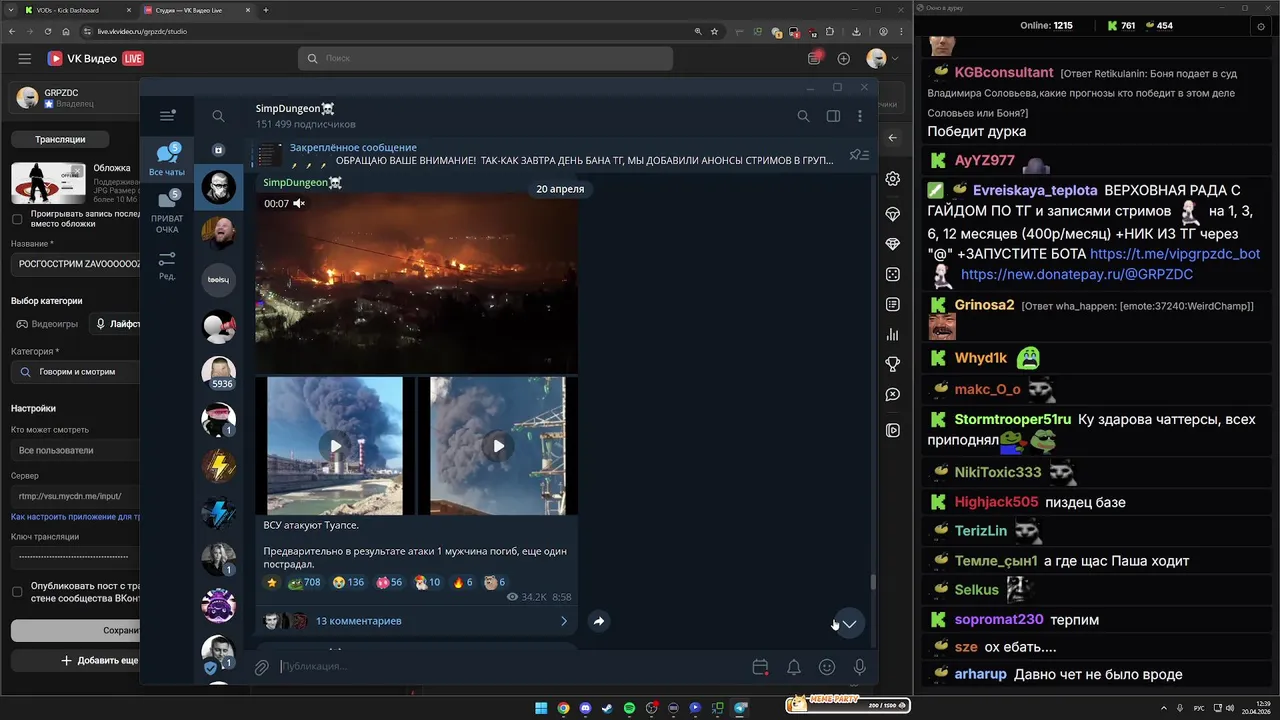This screenshot has width=1280, height=720.
Task: Open Spotify from the taskbar
Action: click(630, 708)
